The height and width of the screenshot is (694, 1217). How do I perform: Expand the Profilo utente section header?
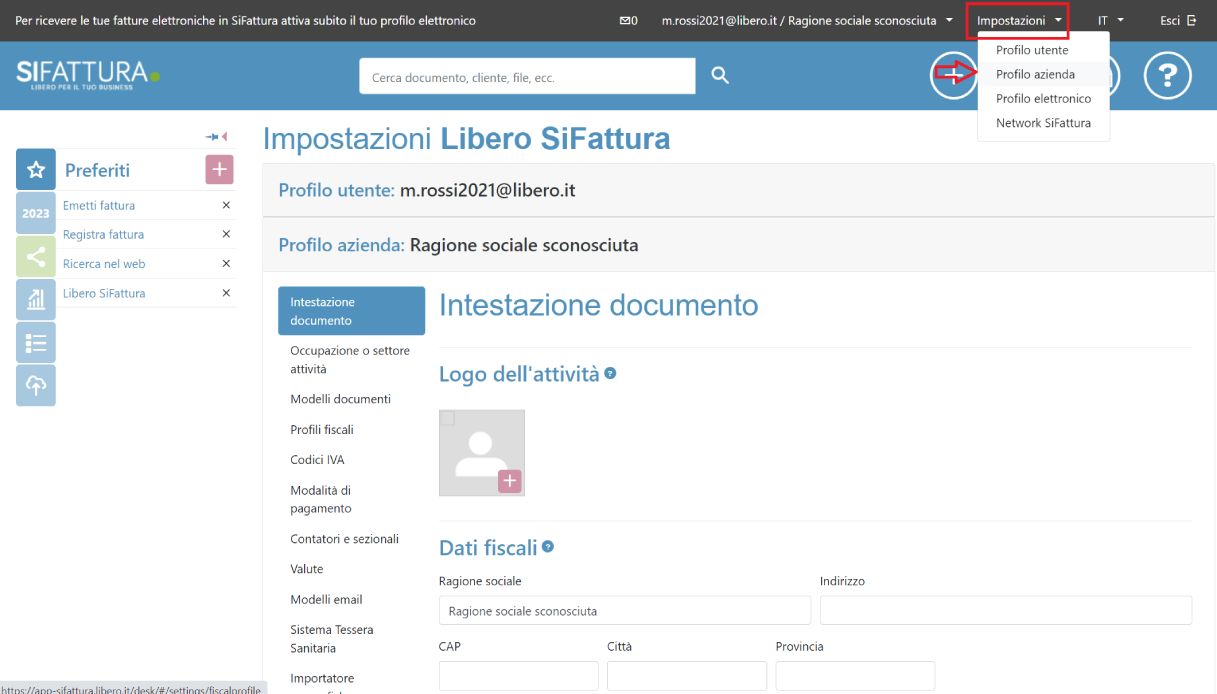(x=738, y=190)
